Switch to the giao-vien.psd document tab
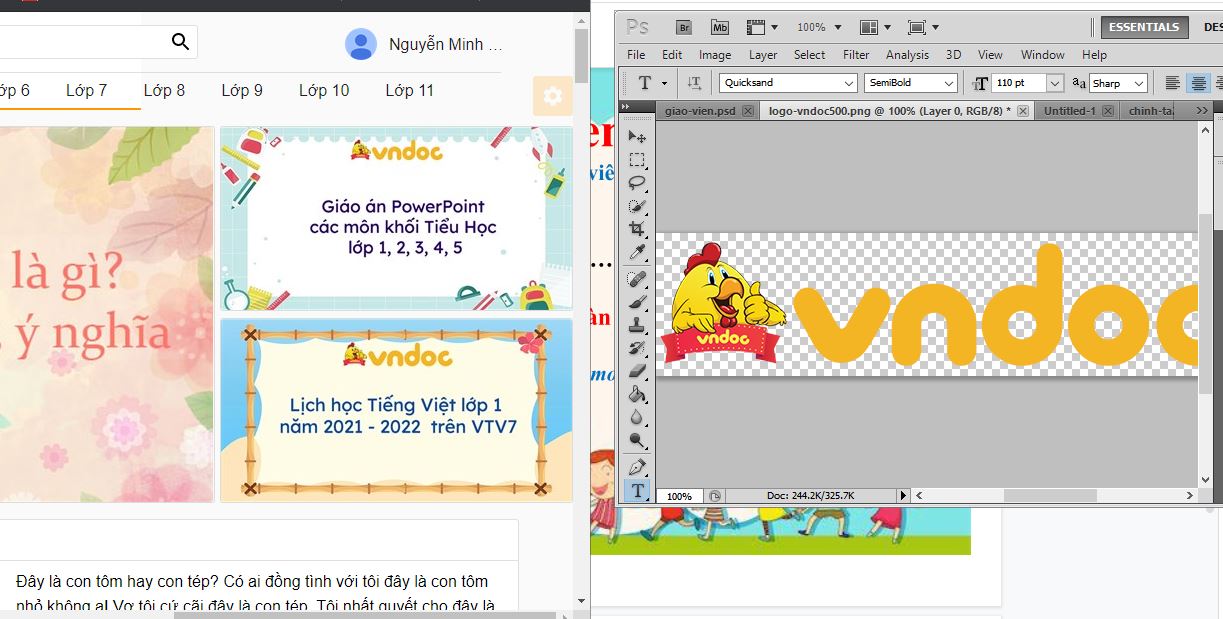This screenshot has width=1223, height=619. [700, 111]
